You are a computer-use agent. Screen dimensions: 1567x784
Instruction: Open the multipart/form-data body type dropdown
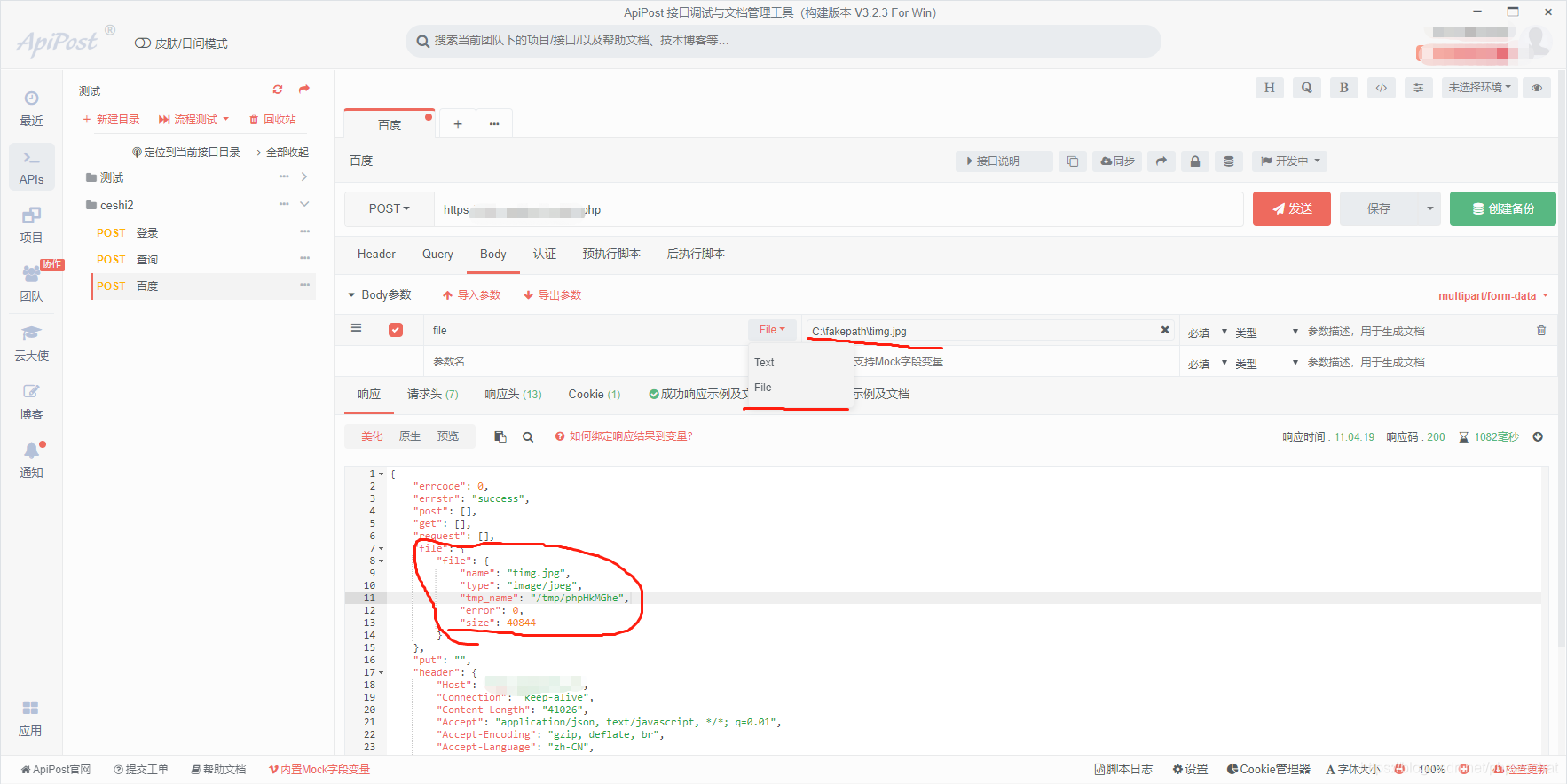point(1493,296)
